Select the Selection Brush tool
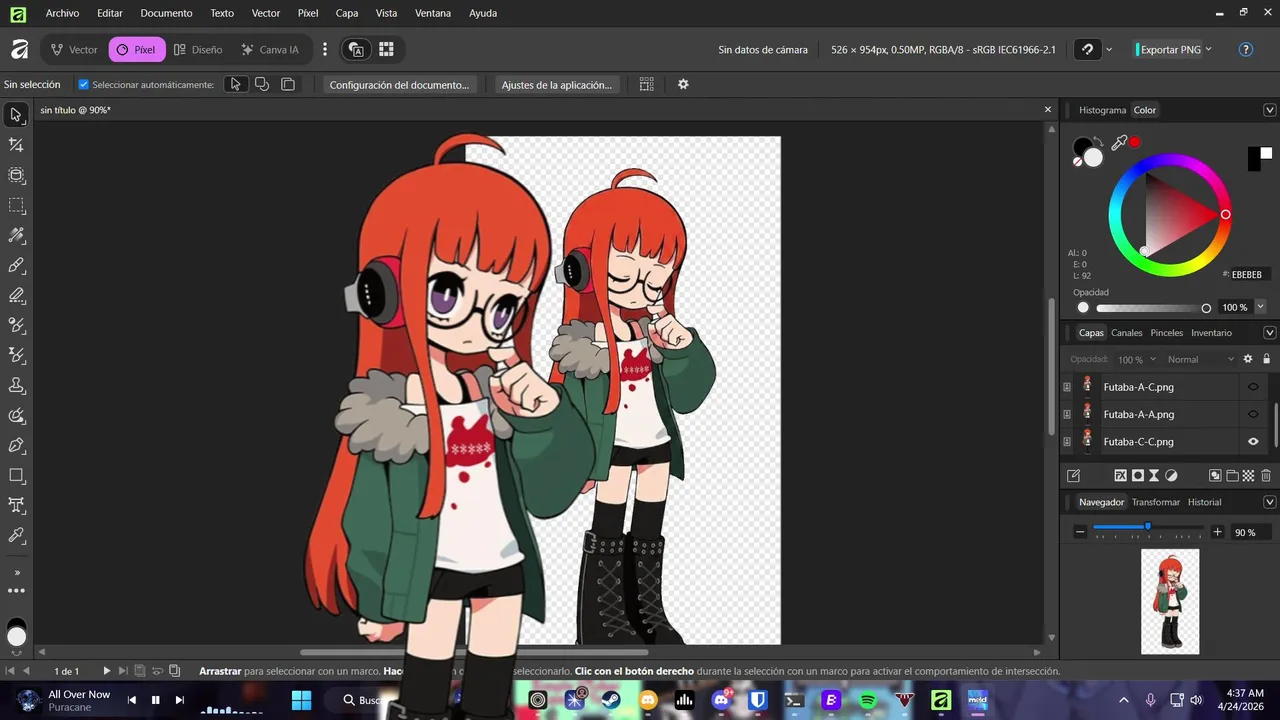The image size is (1280, 720). (16, 175)
